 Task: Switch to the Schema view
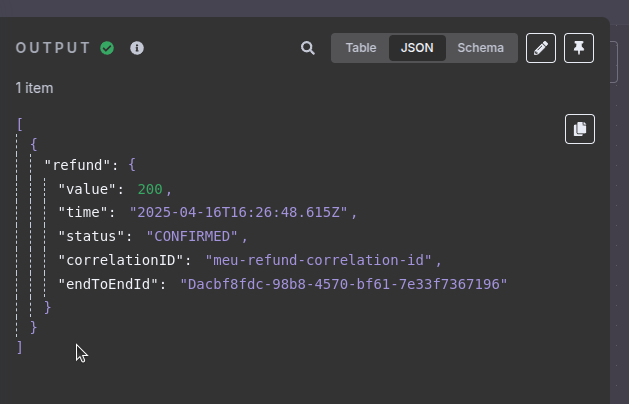480,48
